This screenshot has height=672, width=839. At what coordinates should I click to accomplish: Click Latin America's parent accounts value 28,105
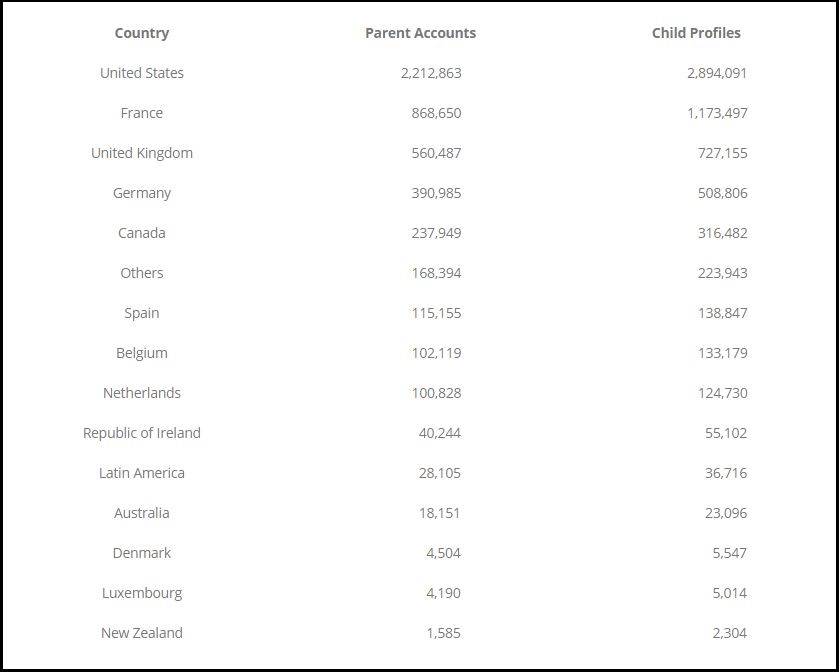click(x=440, y=473)
